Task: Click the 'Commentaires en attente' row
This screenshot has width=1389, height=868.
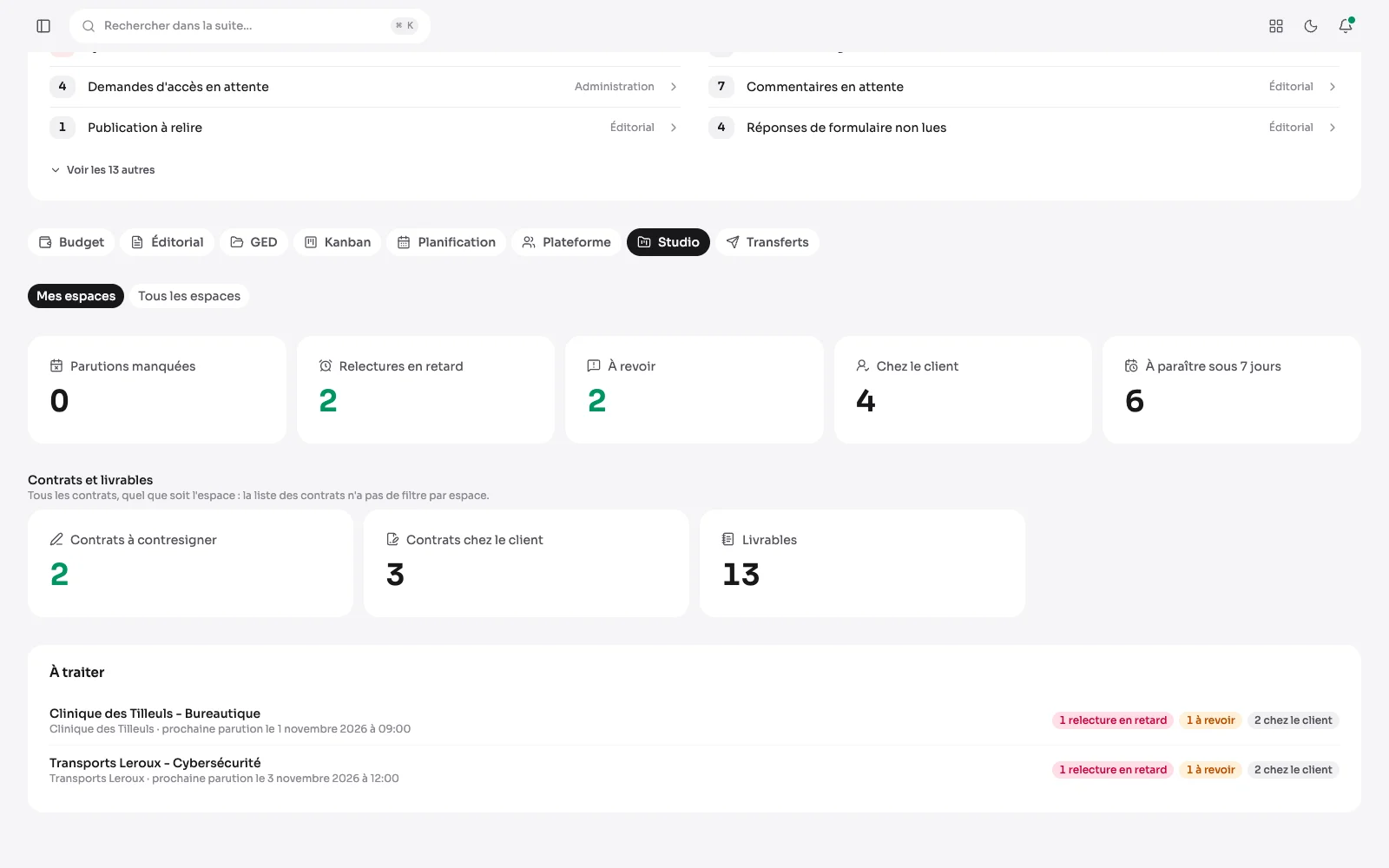Action: pos(1024,87)
